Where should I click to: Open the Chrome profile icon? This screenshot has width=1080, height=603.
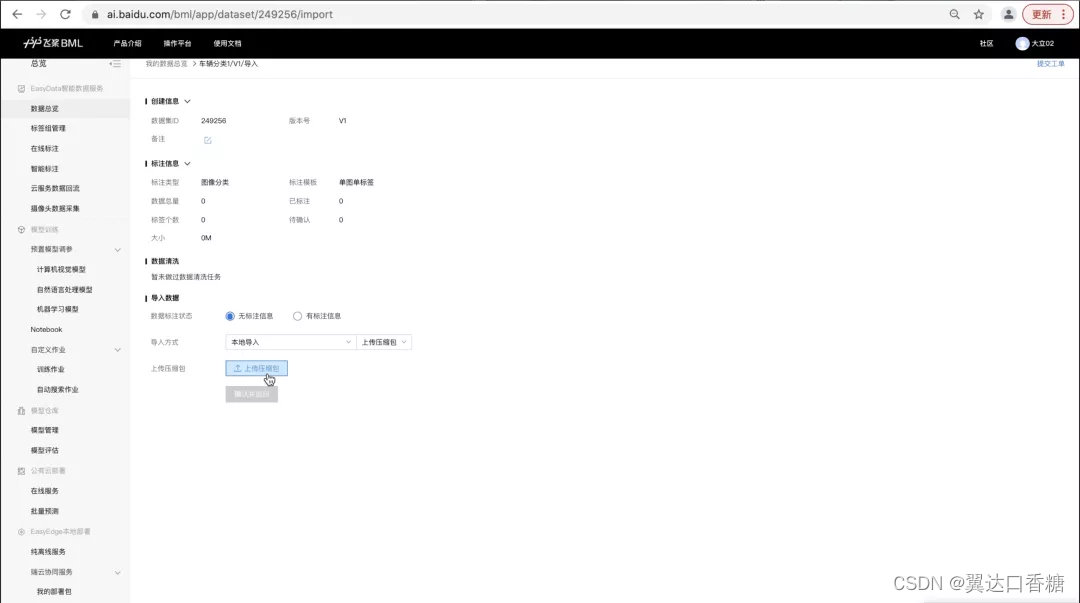1008,14
